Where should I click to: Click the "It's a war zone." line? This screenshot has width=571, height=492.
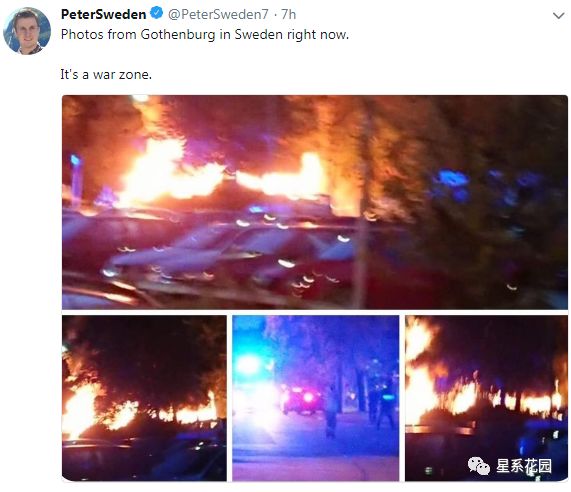pos(106,74)
